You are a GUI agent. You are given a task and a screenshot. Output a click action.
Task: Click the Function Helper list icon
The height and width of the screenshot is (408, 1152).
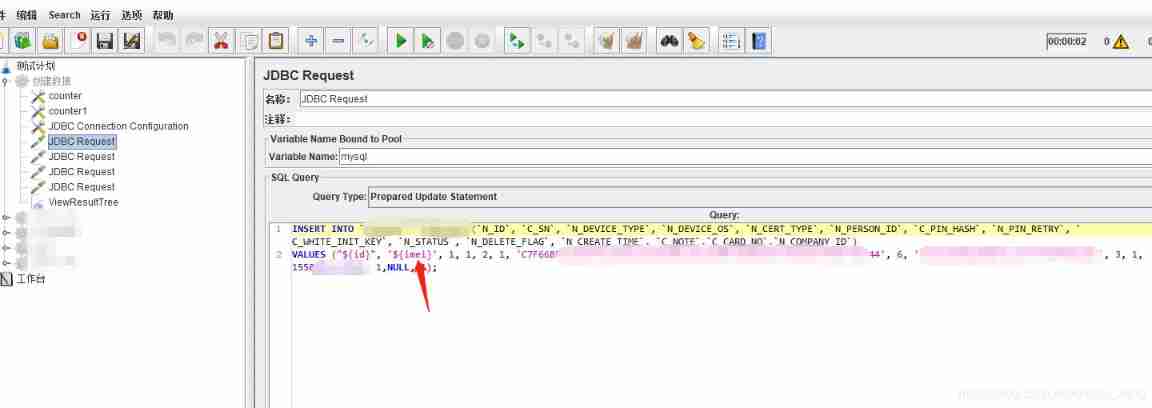click(x=732, y=41)
